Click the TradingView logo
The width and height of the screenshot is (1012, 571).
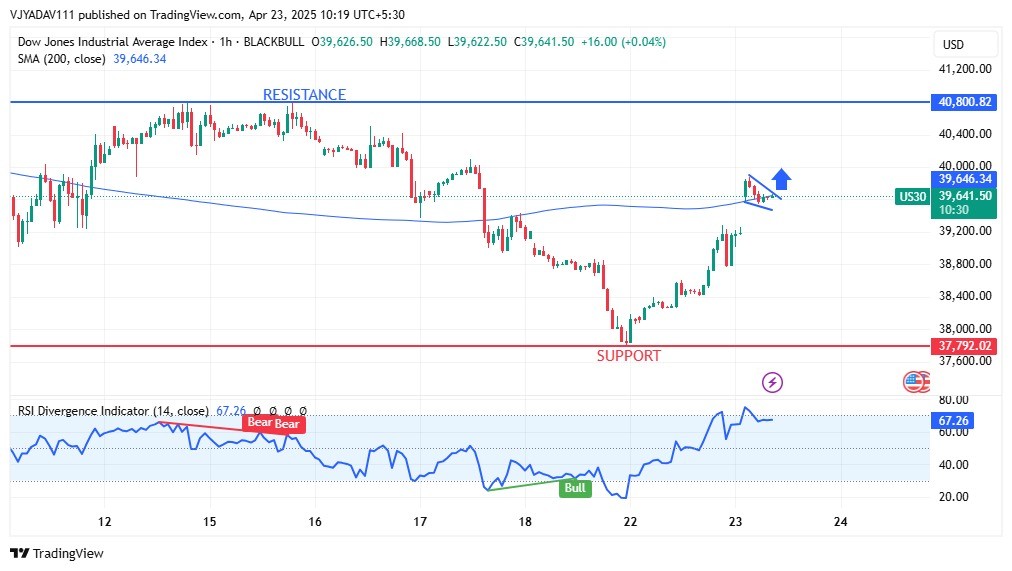point(57,553)
